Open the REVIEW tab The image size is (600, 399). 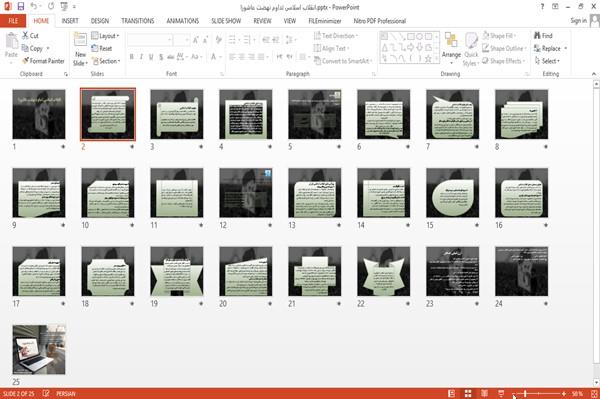pos(262,21)
